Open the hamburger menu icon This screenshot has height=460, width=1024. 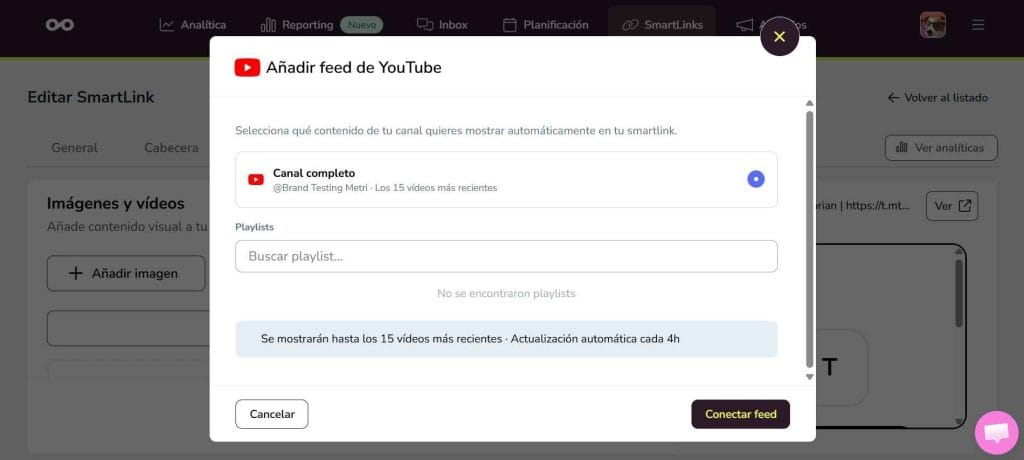pos(978,25)
